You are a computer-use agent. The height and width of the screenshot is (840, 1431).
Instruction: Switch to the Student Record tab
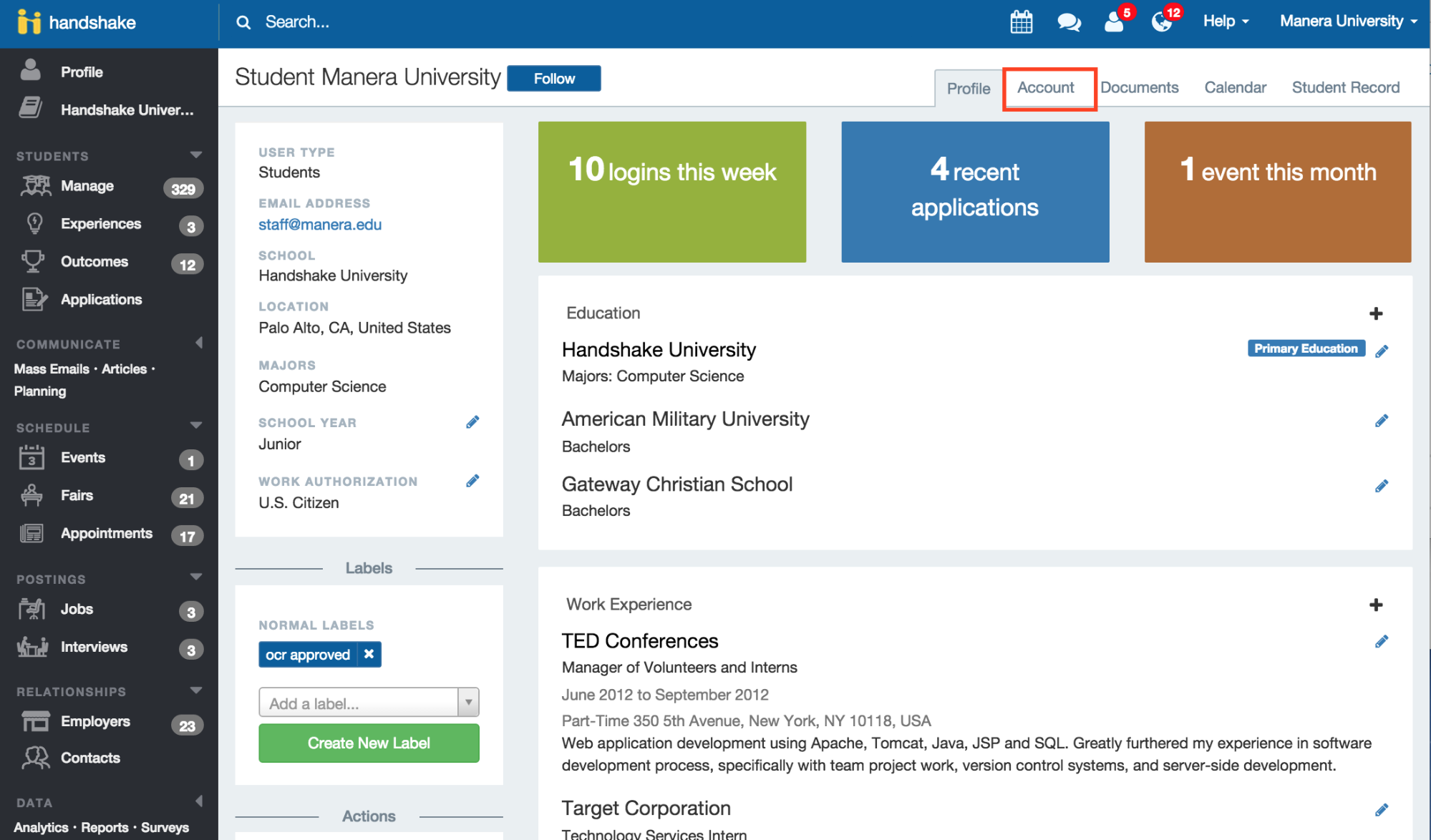pos(1345,87)
